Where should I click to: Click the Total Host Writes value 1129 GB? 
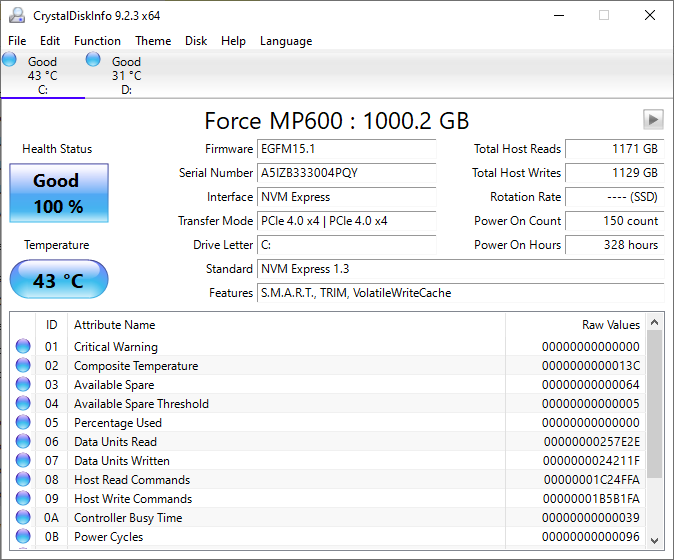coord(615,173)
